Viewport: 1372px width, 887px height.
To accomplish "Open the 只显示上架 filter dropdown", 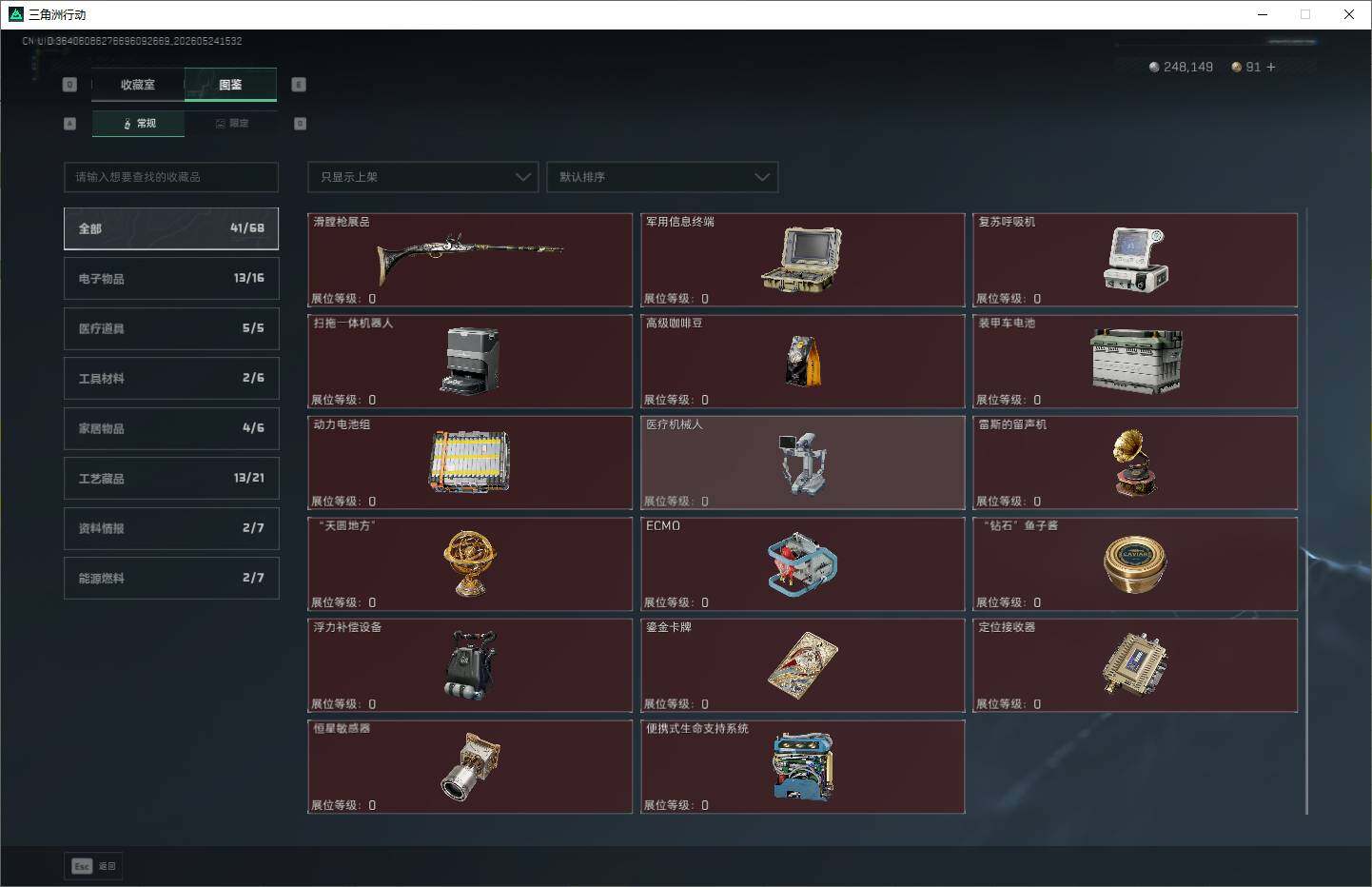I will pyautogui.click(x=423, y=177).
